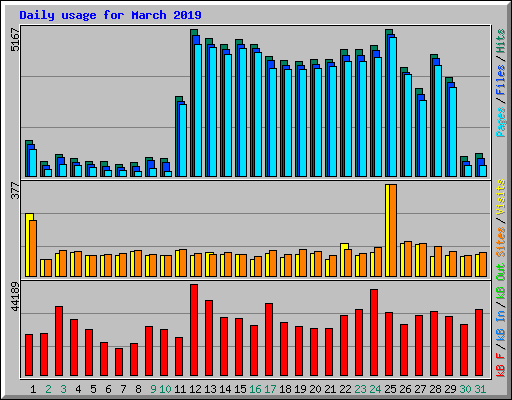The width and height of the screenshot is (512, 400).
Task: Click day 26 on the x-axis
Action: [x=405, y=389]
